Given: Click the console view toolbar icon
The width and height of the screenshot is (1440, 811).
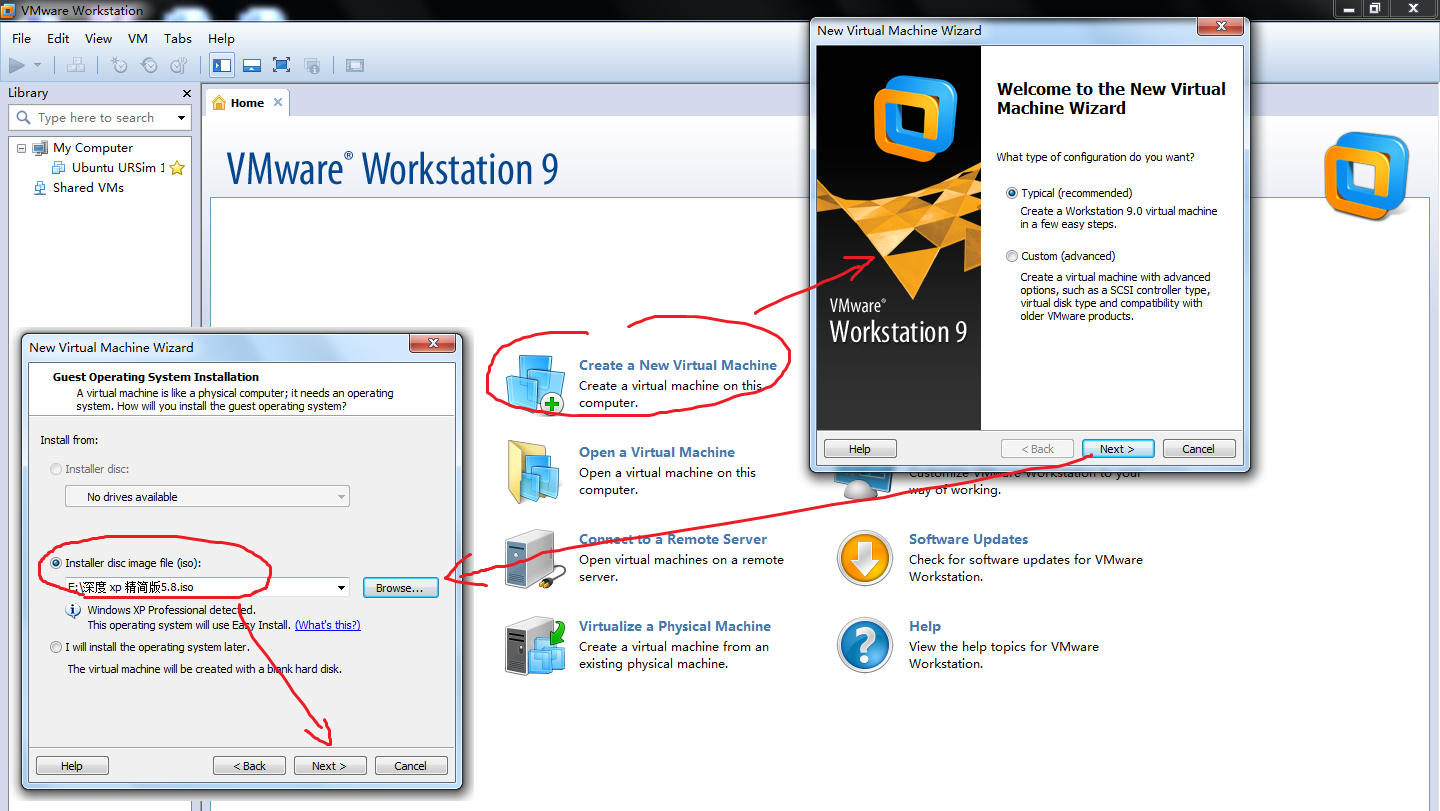Looking at the screenshot, I should coord(355,65).
